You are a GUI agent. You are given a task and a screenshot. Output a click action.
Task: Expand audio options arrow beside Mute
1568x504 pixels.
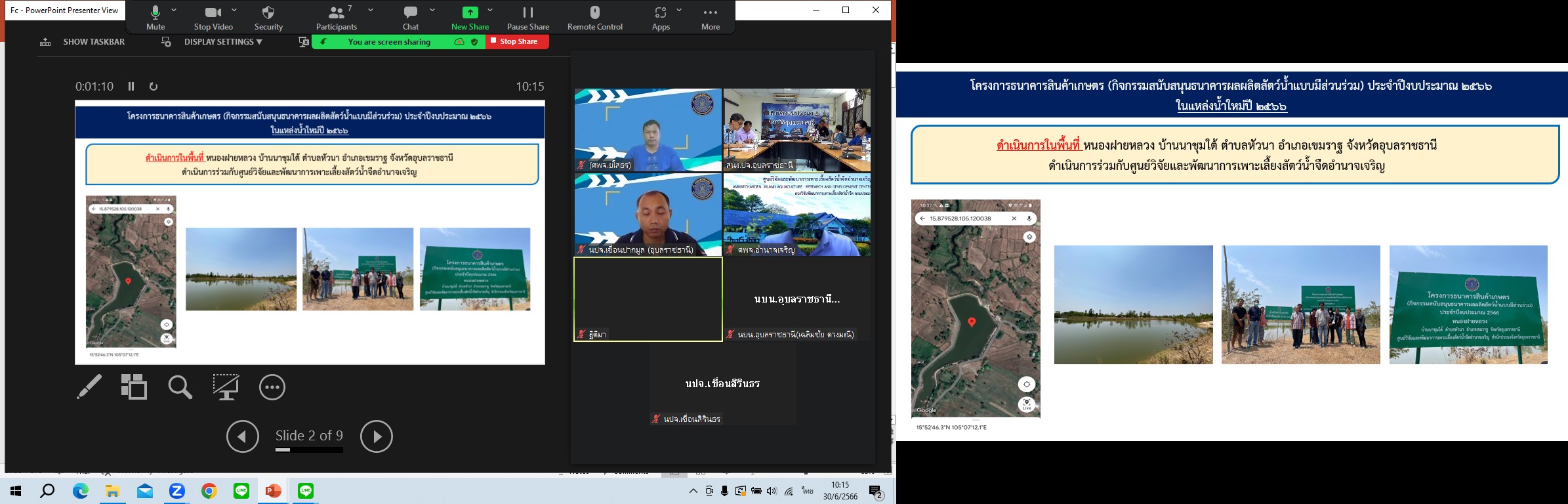point(174,10)
